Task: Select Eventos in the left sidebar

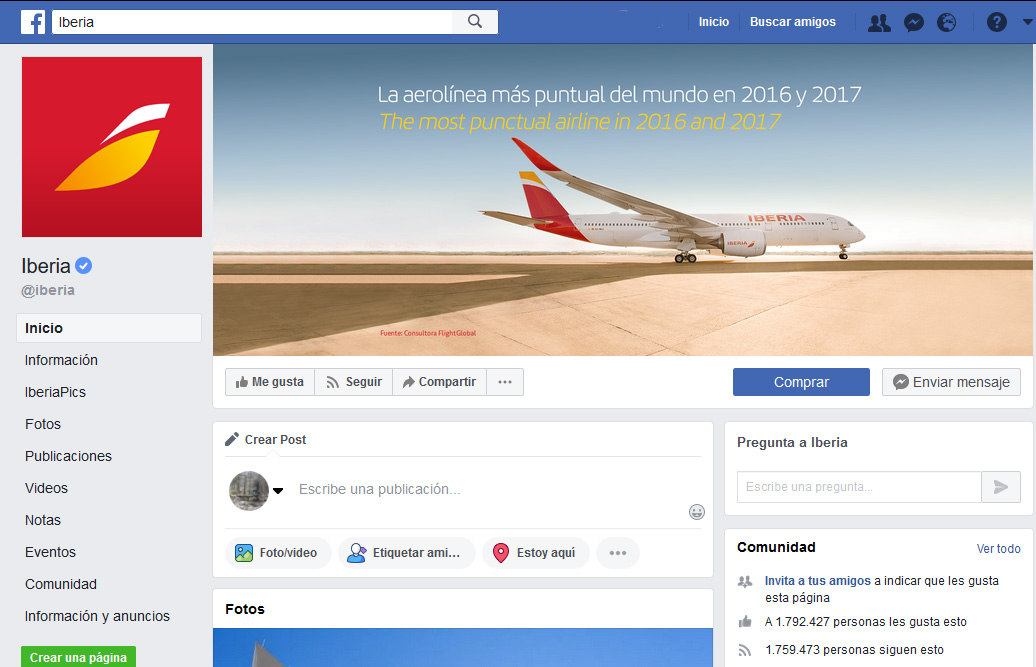Action: coord(50,552)
